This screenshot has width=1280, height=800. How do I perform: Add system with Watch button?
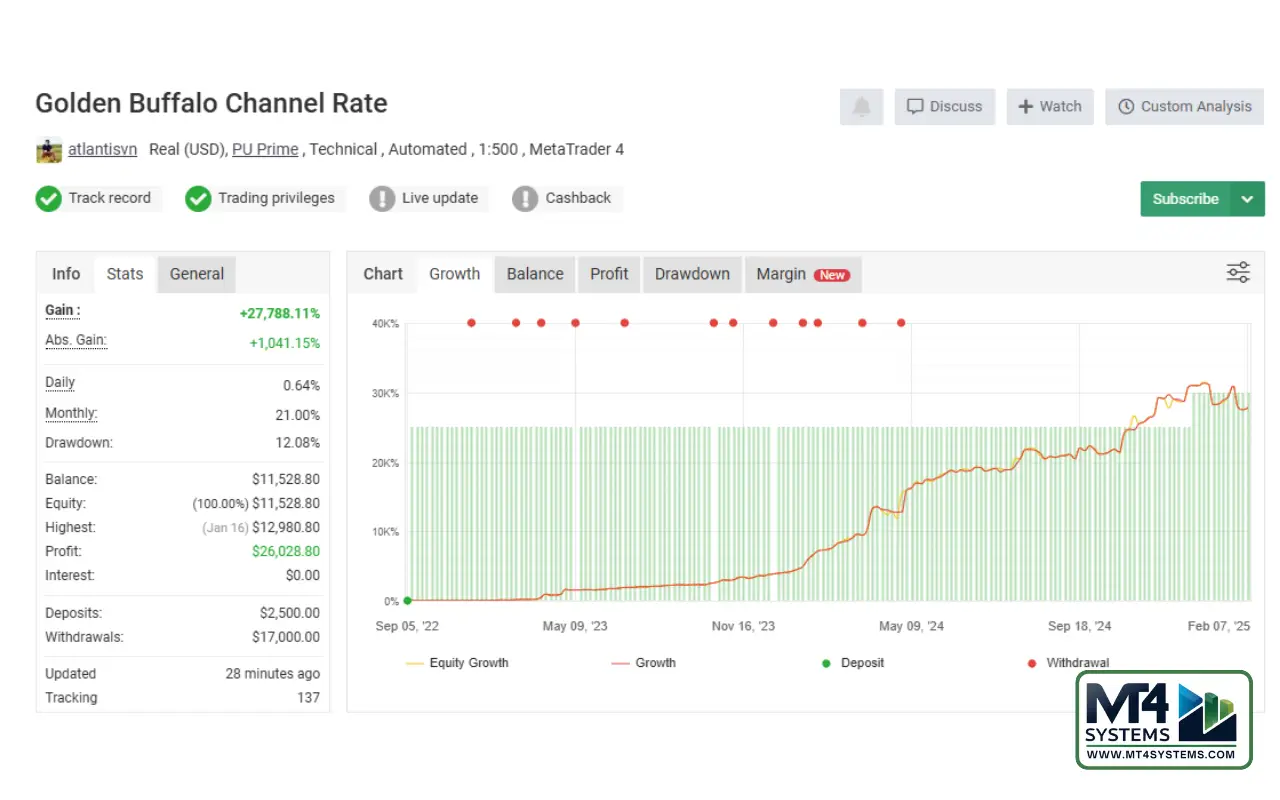(1050, 107)
